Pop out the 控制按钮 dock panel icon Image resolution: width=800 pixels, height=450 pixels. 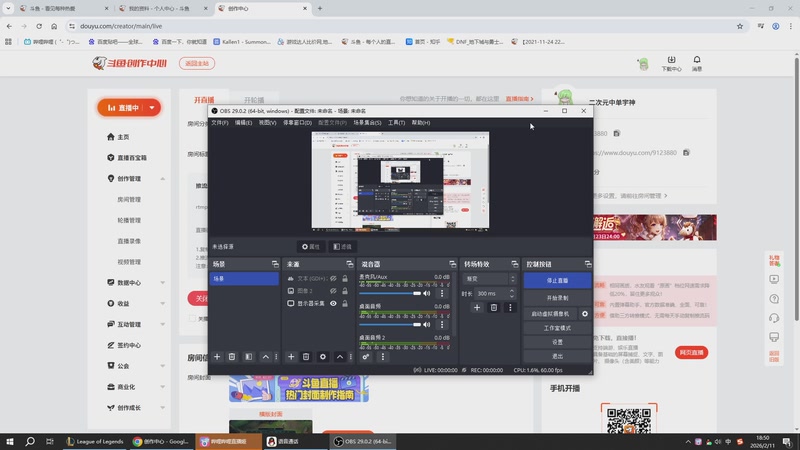588,264
